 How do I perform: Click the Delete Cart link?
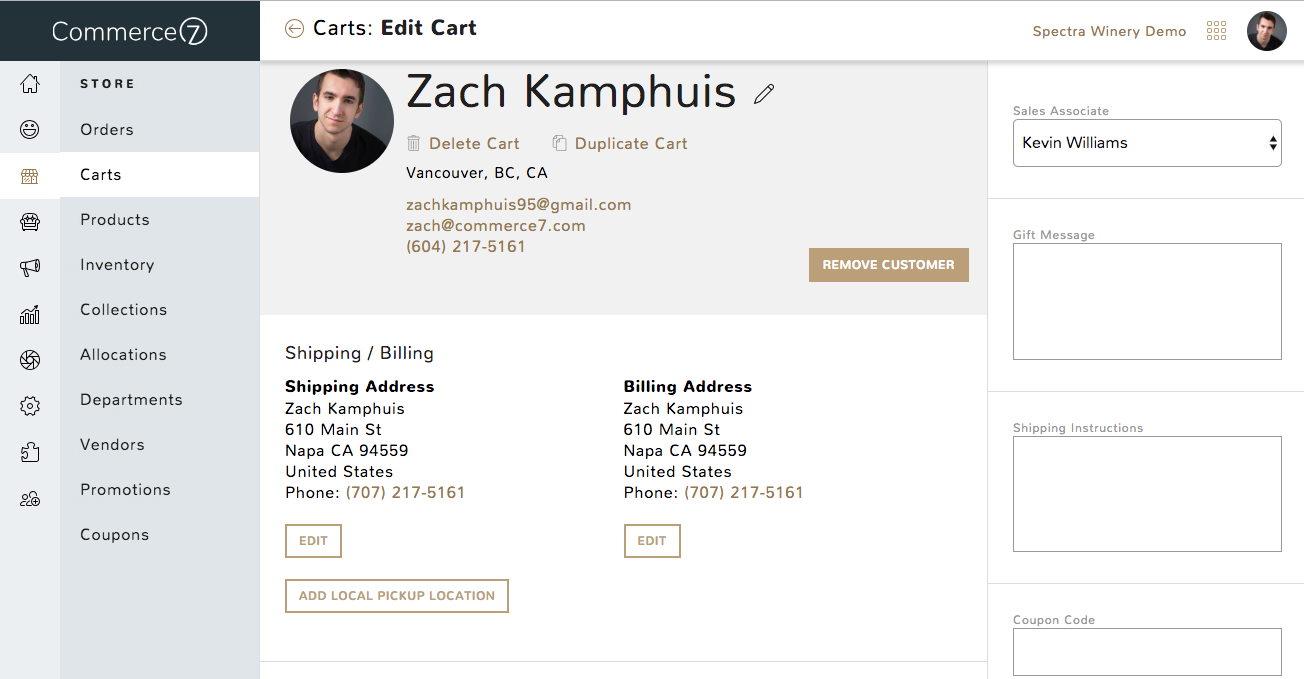[x=463, y=144]
